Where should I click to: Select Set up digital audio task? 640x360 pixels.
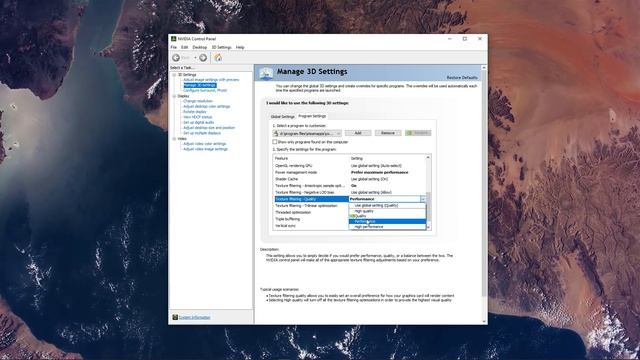click(x=198, y=122)
